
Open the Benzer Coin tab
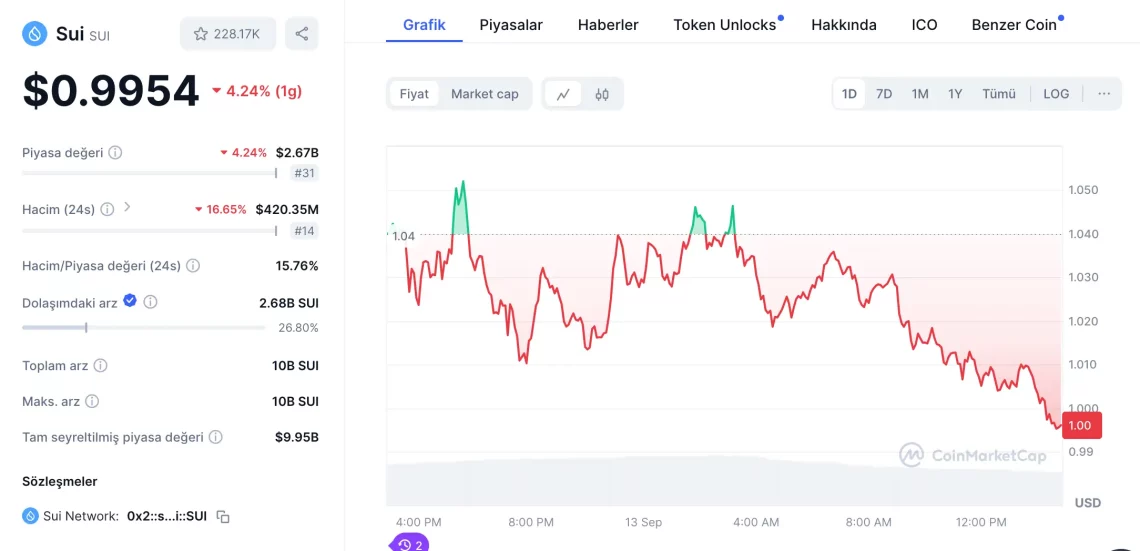pos(1014,25)
